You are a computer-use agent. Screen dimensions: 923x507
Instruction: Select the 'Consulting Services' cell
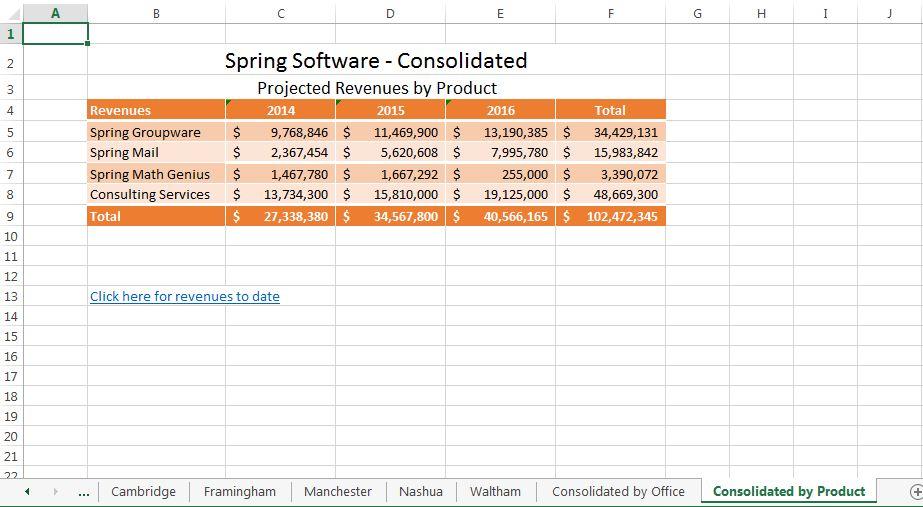pos(157,194)
